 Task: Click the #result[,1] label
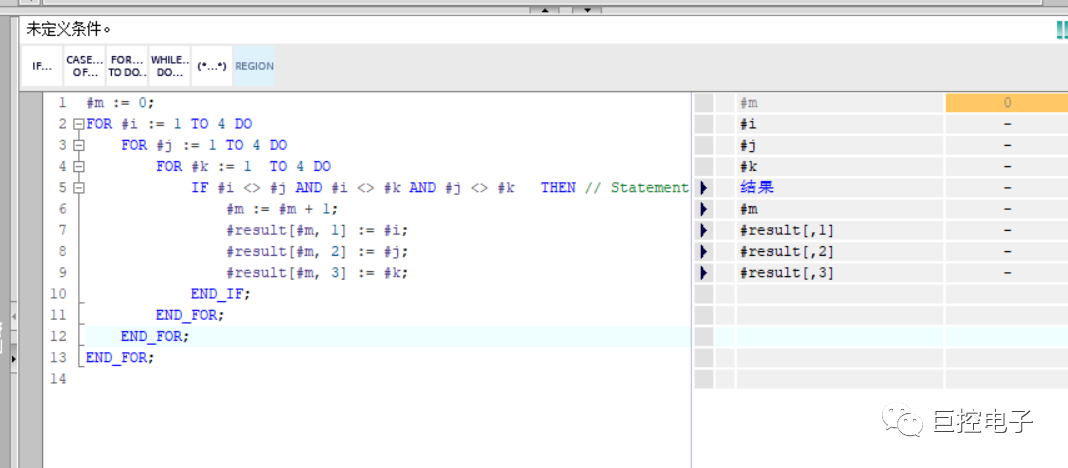pyautogui.click(x=787, y=230)
